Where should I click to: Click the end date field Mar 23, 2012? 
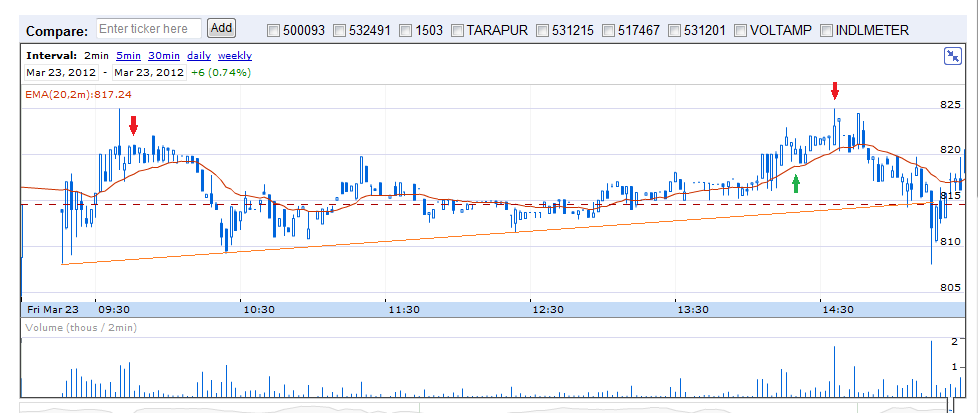tap(149, 72)
